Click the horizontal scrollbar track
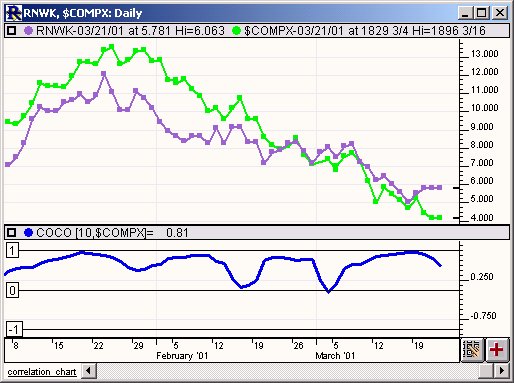 coord(287,371)
